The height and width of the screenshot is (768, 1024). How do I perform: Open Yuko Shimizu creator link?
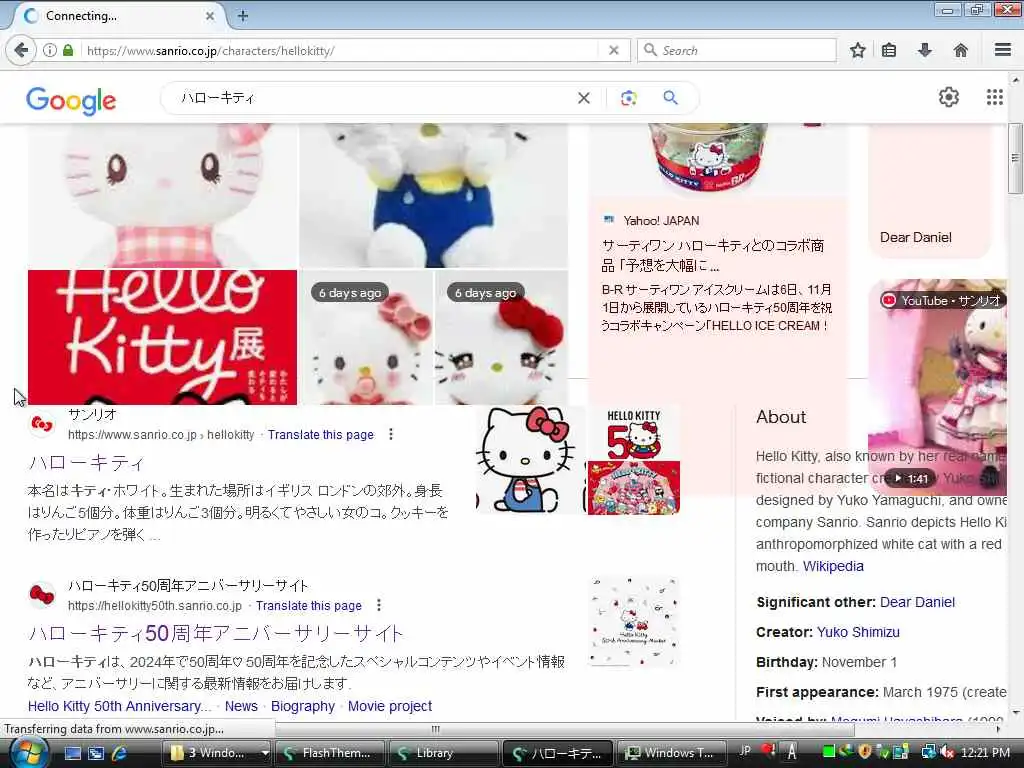[858, 632]
